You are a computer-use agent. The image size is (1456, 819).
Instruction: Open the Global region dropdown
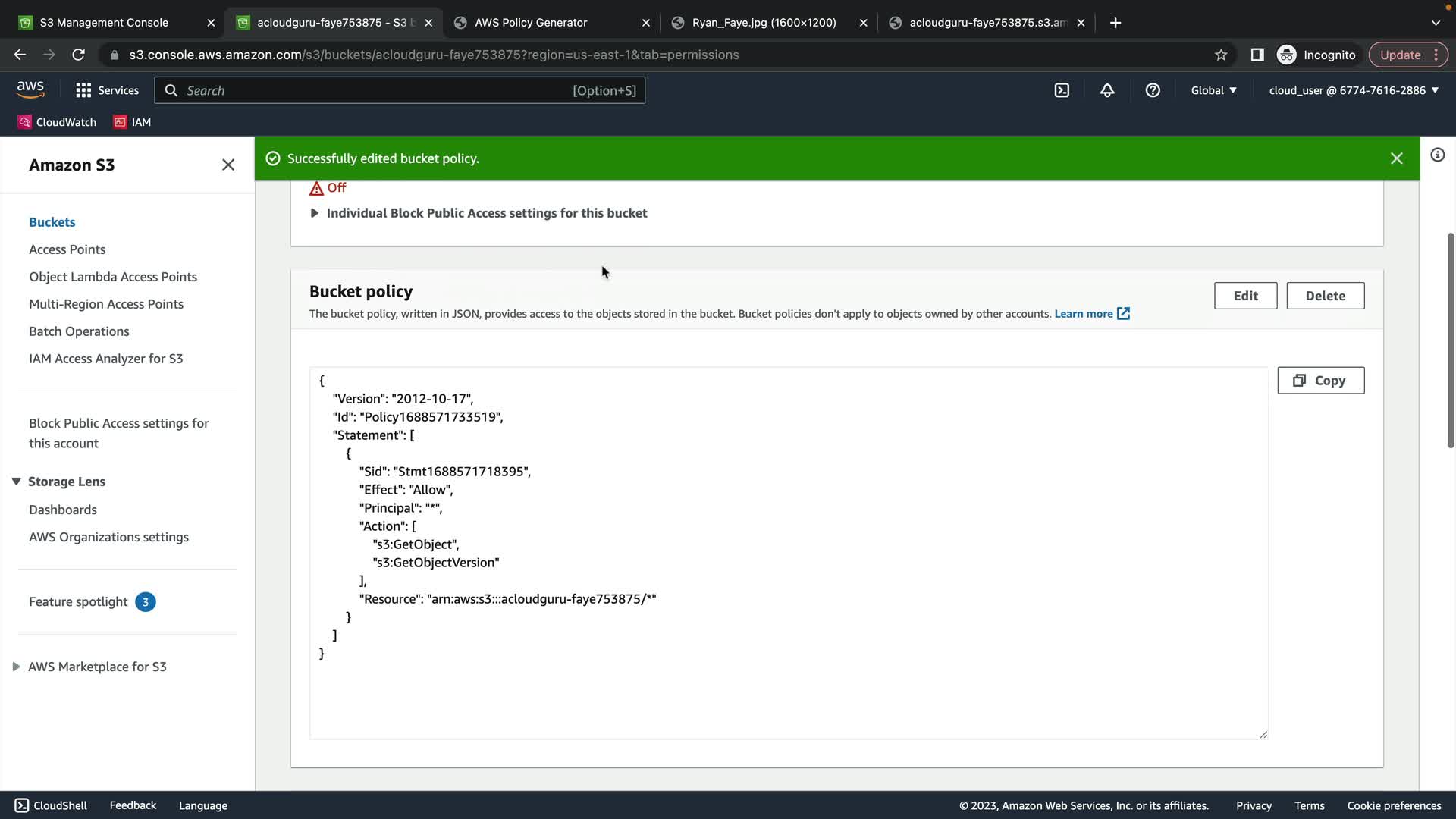1213,90
